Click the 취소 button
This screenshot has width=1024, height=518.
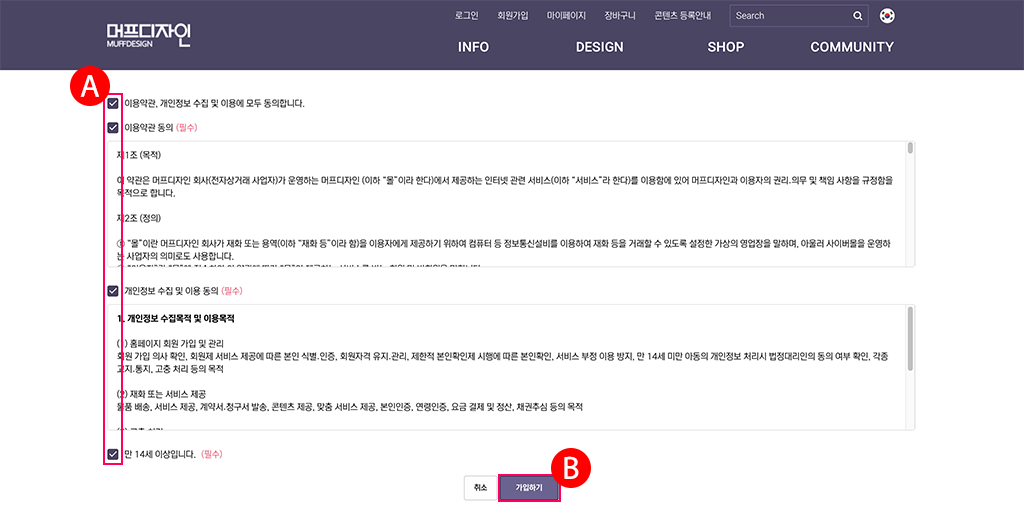[481, 488]
